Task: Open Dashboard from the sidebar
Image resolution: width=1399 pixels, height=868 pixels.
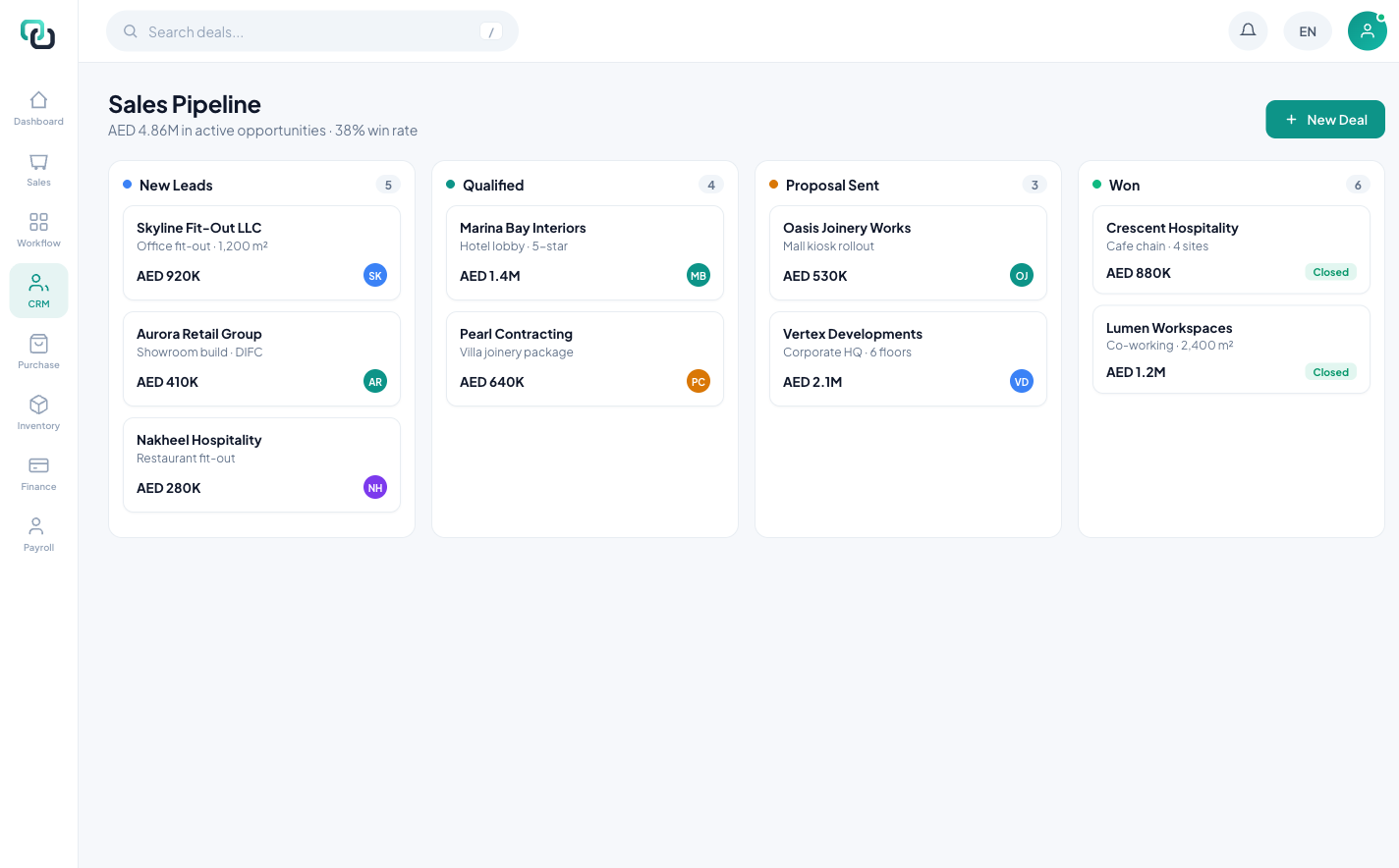Action: (x=38, y=108)
